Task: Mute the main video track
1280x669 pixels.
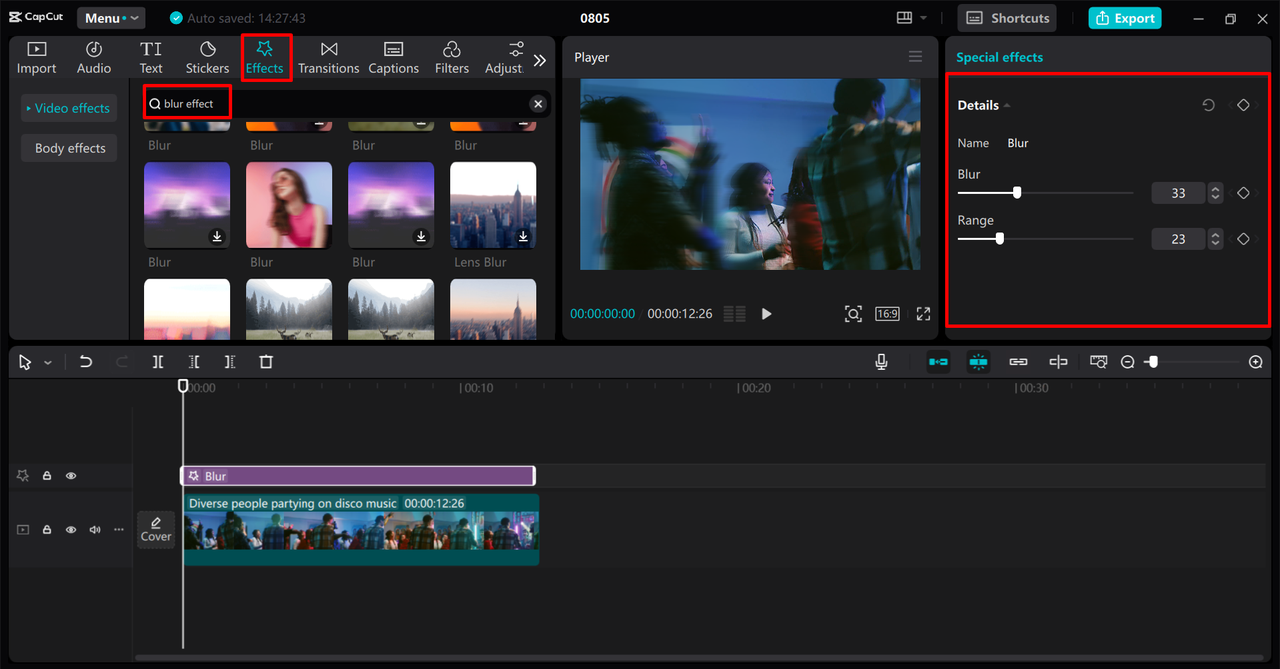Action: [95, 530]
